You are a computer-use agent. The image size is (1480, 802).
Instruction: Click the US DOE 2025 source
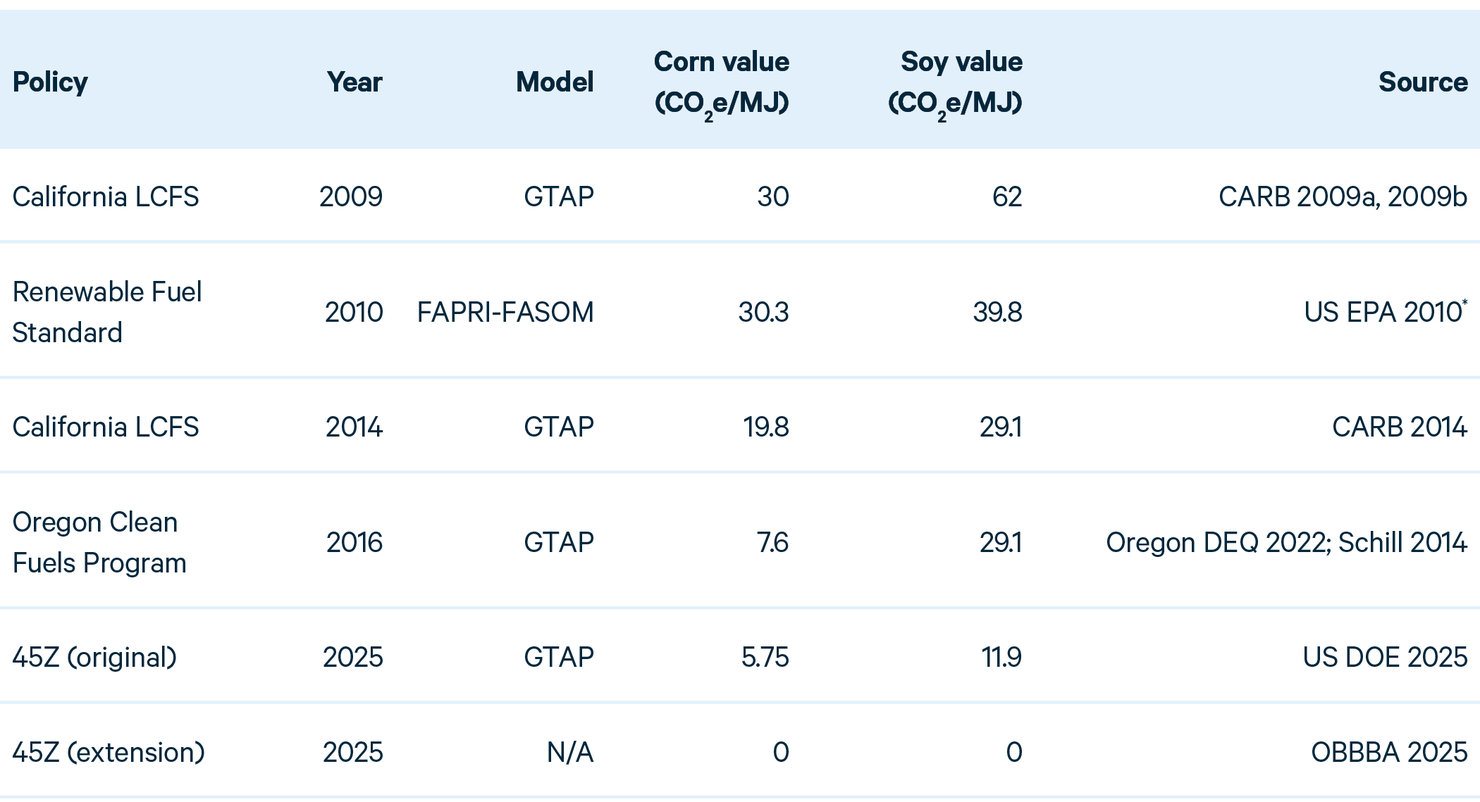pos(1384,657)
